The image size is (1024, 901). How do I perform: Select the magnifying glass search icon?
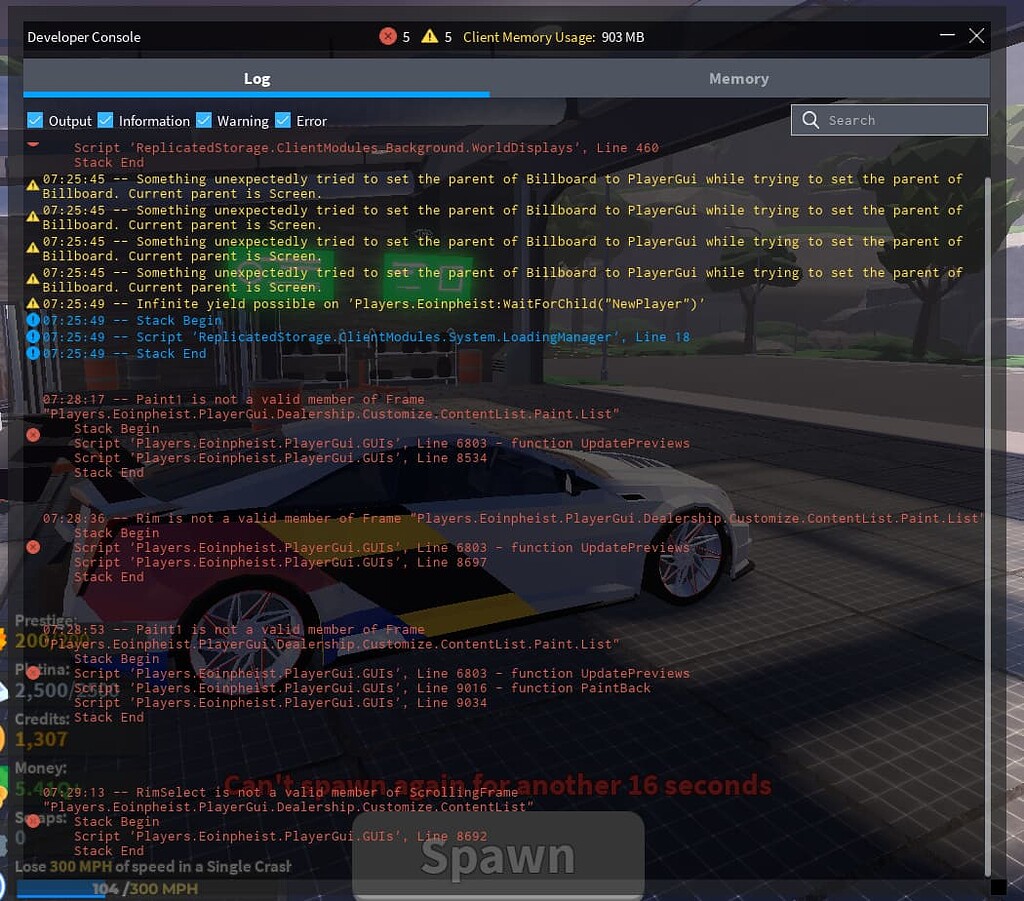pyautogui.click(x=810, y=120)
